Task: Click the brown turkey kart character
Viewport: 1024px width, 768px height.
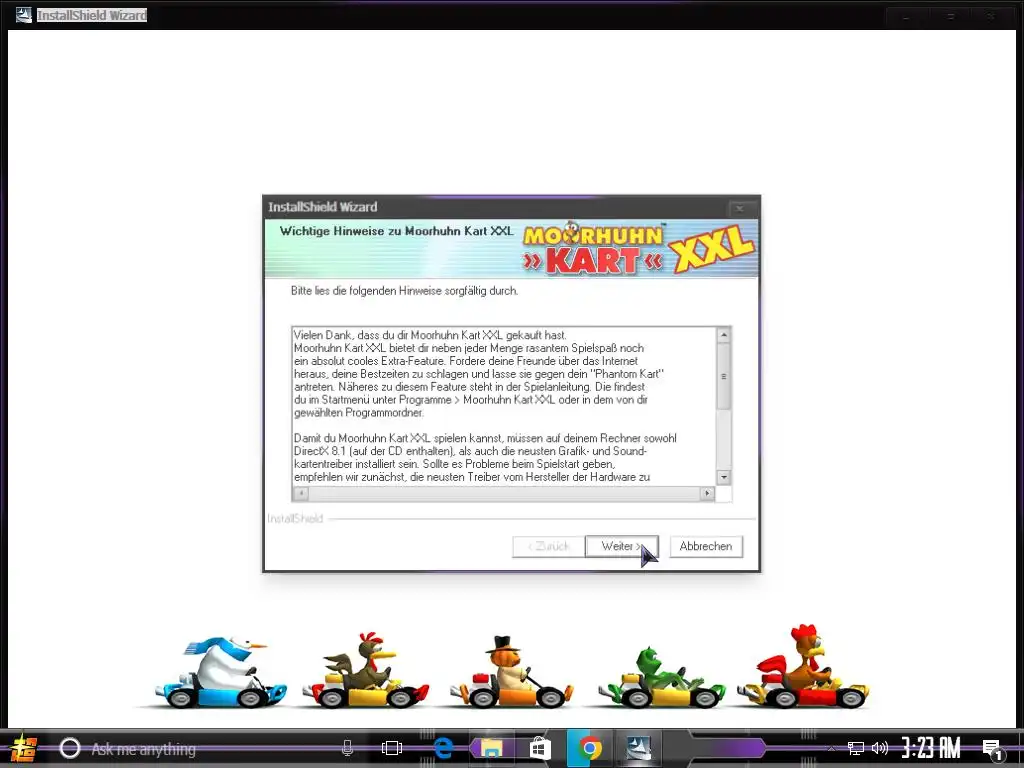Action: coord(366,671)
